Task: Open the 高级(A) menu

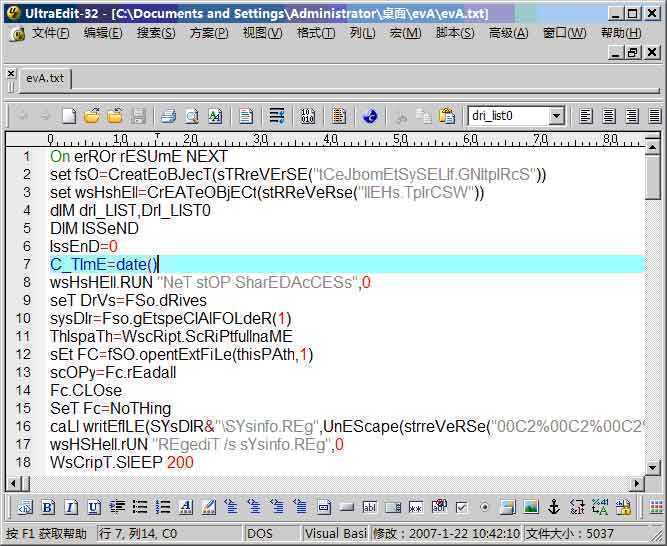Action: click(x=508, y=33)
